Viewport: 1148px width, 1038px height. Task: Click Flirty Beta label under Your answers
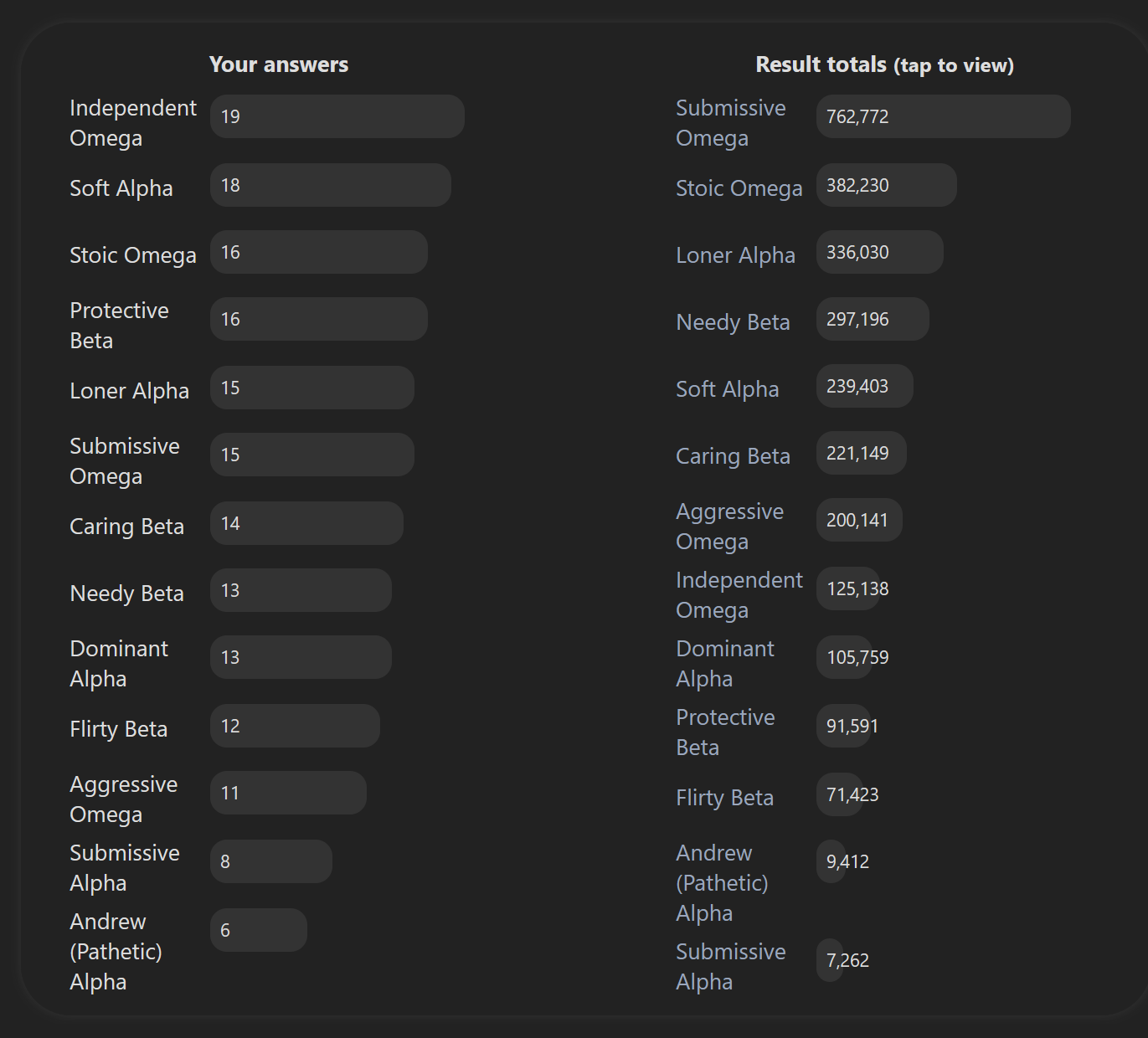[118, 729]
